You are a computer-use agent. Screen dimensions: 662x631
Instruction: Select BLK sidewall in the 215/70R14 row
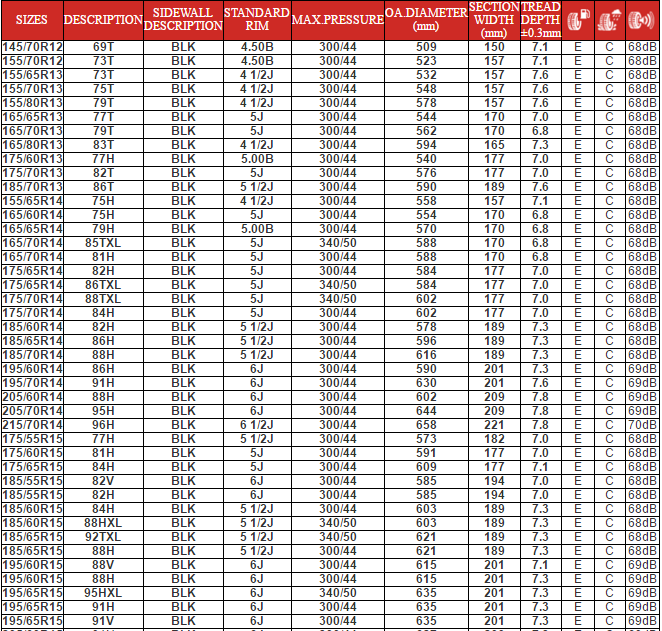click(x=183, y=425)
